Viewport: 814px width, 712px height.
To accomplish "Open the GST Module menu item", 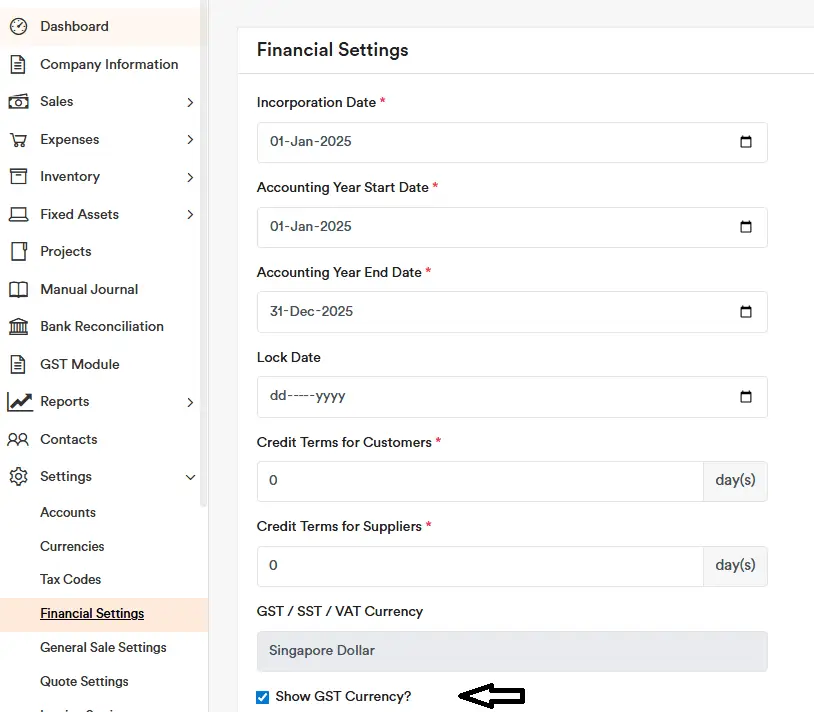I will 79,364.
